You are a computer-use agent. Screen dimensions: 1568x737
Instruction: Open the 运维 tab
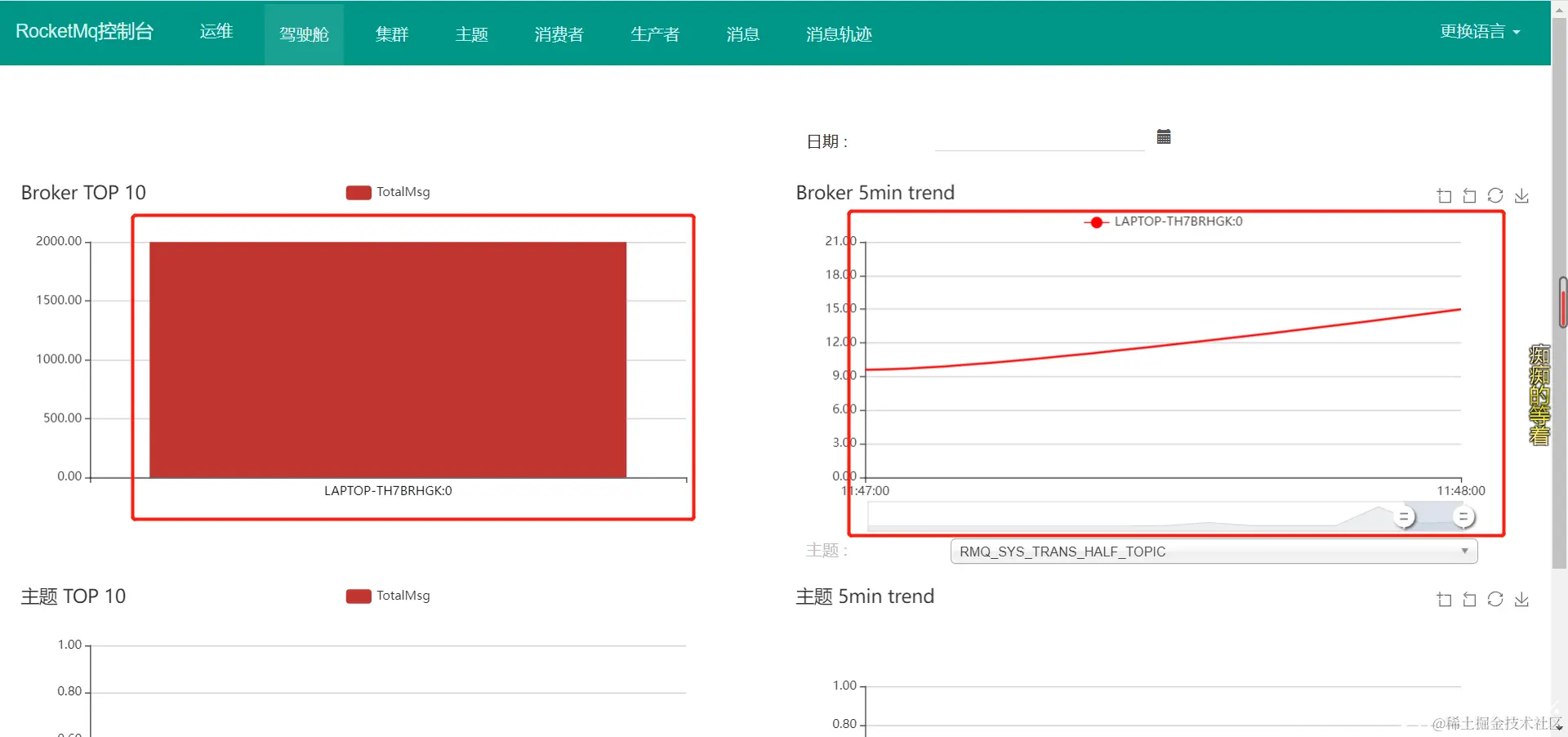point(216,32)
